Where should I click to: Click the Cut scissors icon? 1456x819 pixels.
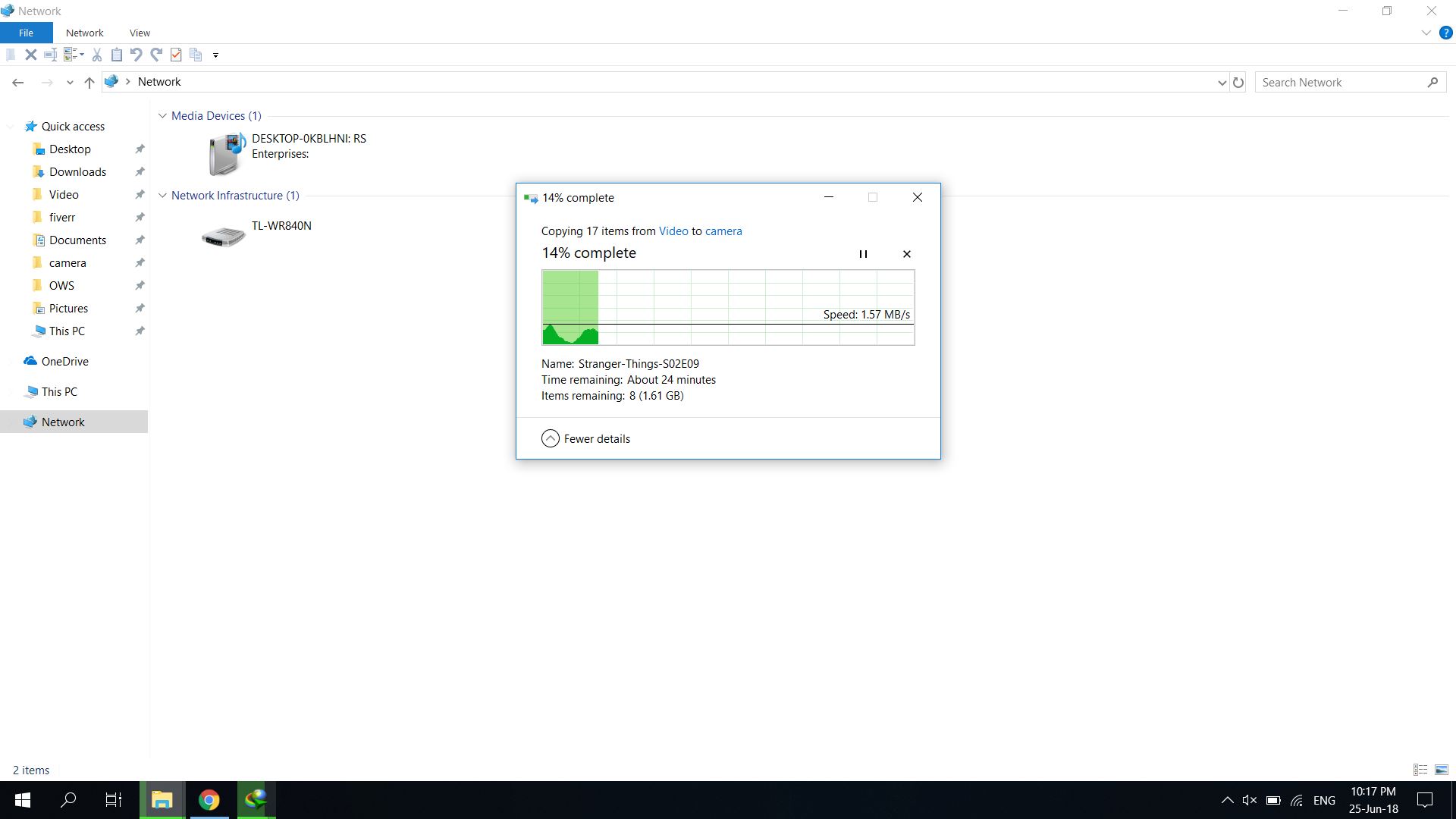[97, 55]
